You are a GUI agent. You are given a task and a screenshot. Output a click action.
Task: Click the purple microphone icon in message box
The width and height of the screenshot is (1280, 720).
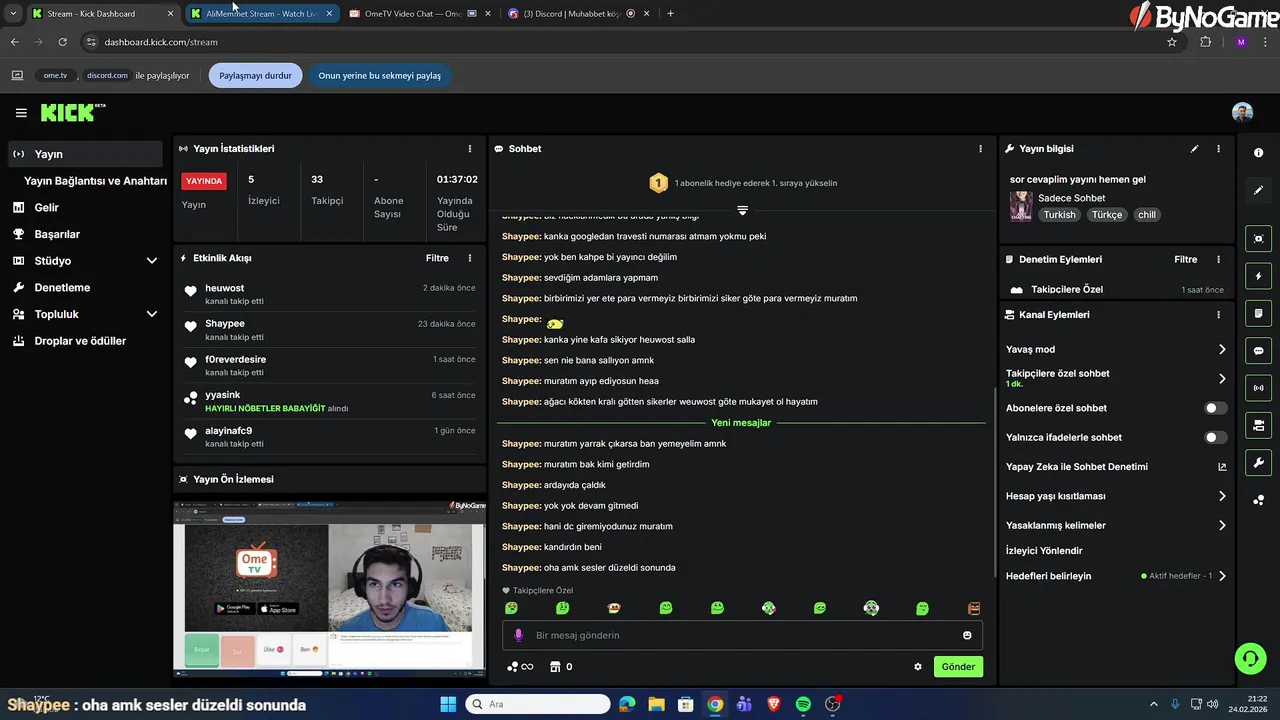click(518, 635)
